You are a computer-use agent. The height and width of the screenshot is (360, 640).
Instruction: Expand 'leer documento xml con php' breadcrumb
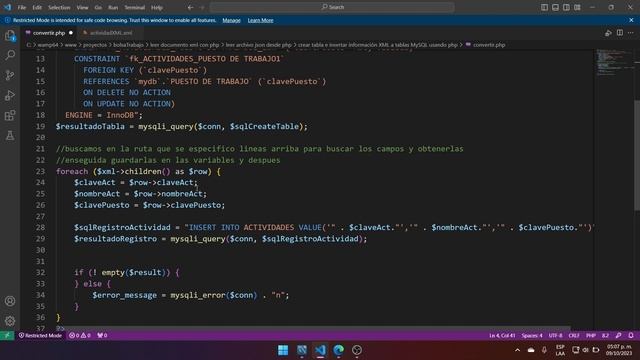tap(184, 45)
